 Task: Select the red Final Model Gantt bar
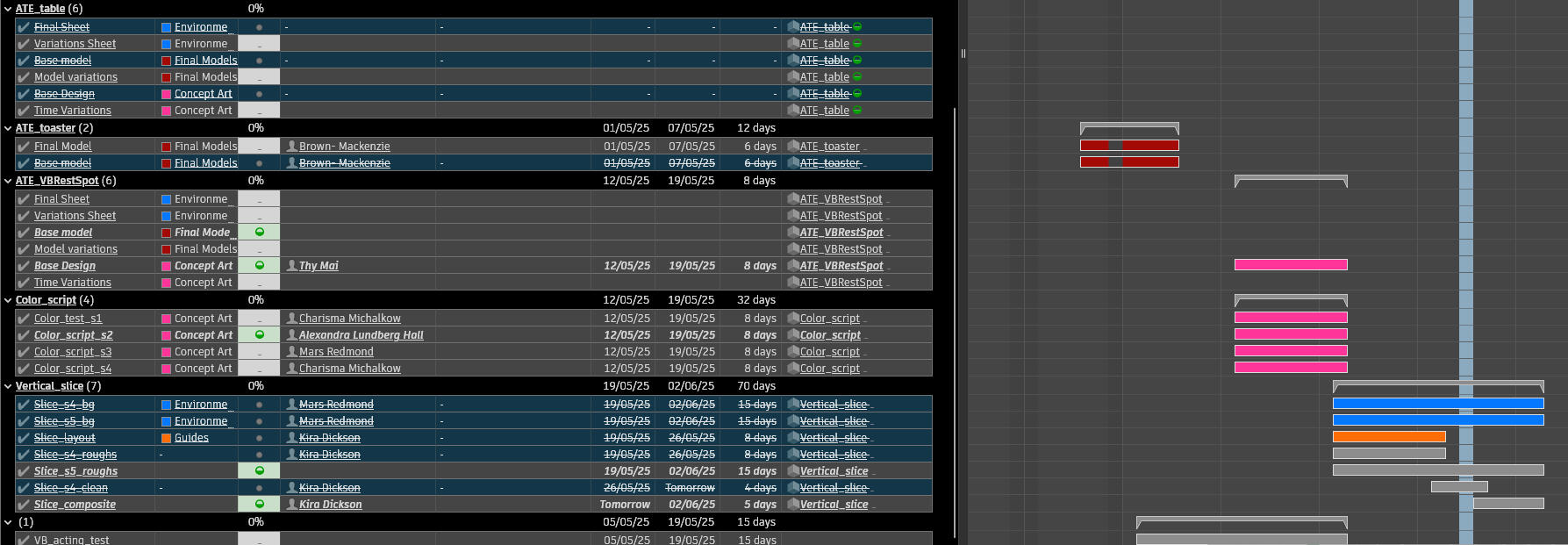point(1129,146)
